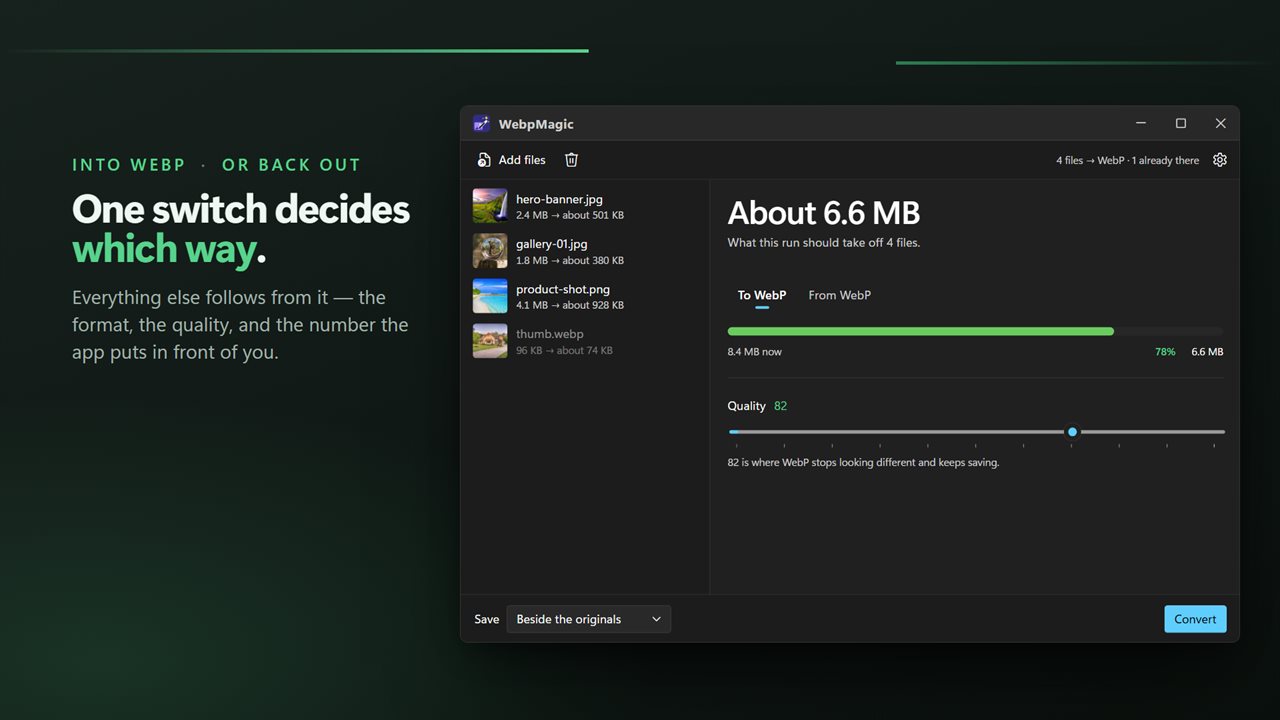Click the product-shot.png file name
Screen dimensions: 1280x720
(x=563, y=289)
